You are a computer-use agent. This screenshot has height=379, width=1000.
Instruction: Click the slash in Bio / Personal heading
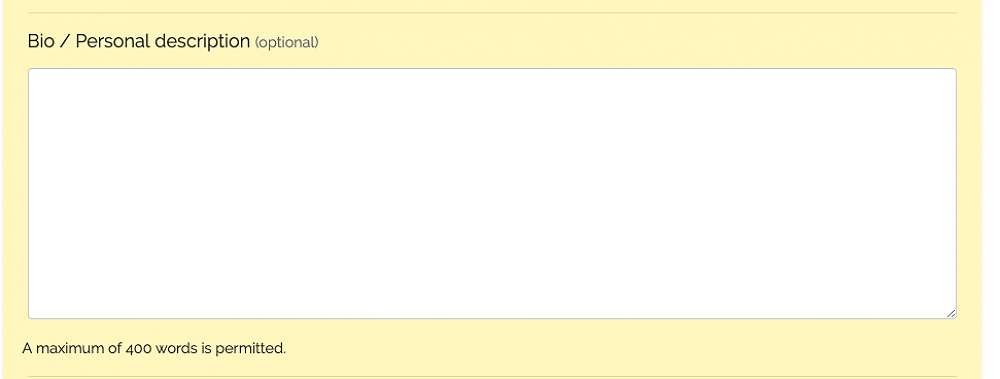[65, 41]
